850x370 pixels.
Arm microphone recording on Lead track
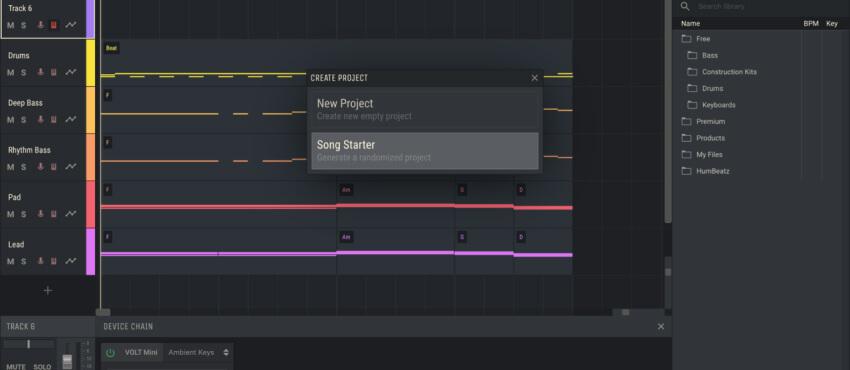pos(41,261)
